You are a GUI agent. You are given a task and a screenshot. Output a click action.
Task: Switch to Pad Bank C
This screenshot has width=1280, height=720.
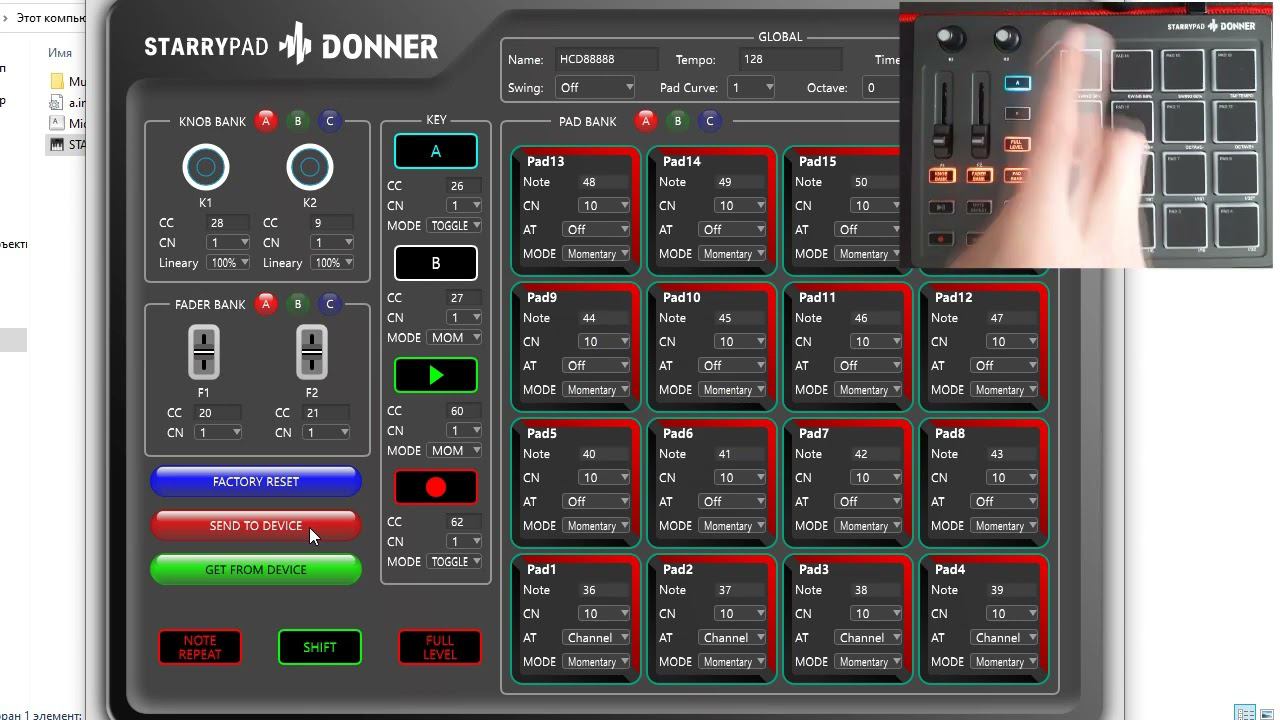(x=710, y=121)
